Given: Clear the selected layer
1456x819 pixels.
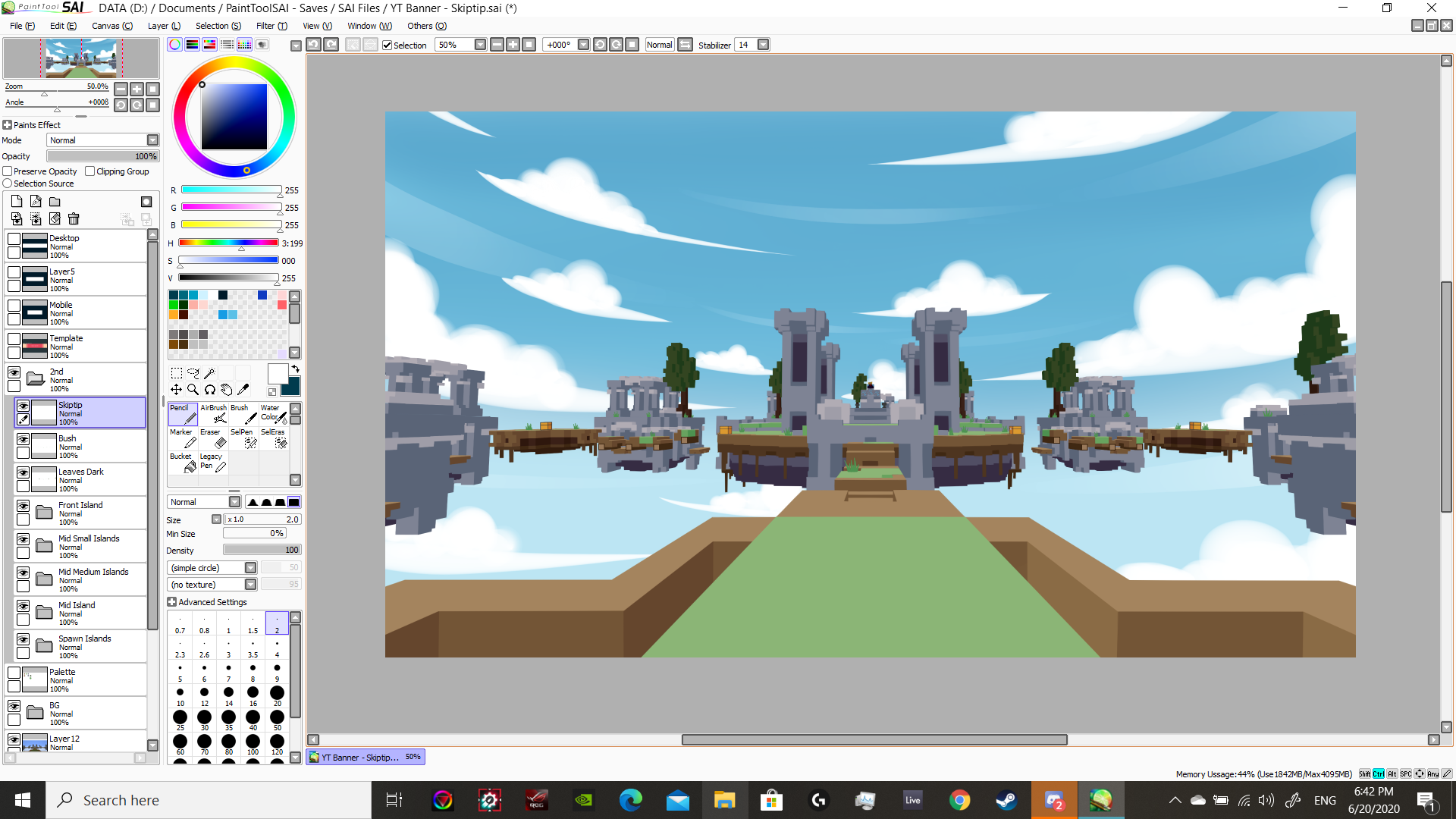Looking at the screenshot, I should (55, 219).
